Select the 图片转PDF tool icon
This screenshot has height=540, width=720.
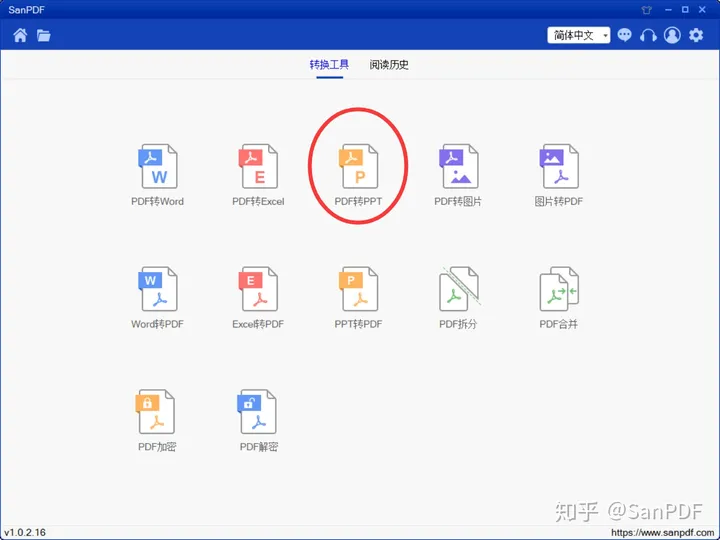point(559,166)
